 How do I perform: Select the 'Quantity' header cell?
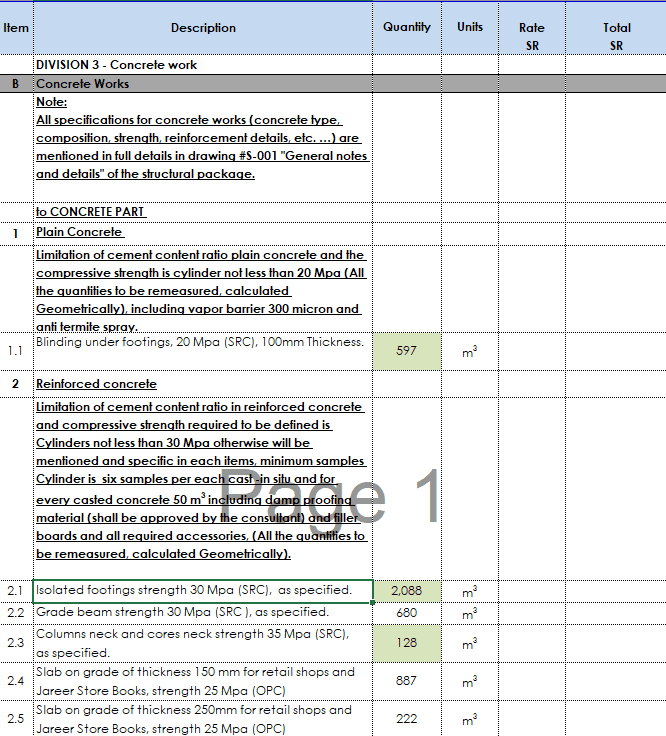(x=407, y=28)
